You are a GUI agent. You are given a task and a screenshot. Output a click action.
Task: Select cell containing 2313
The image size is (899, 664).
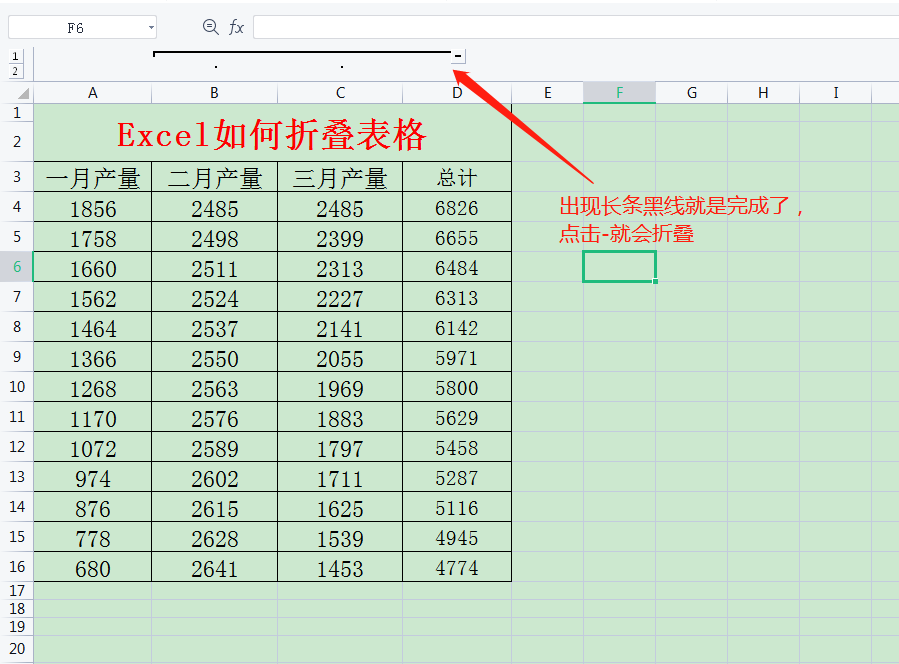(340, 267)
